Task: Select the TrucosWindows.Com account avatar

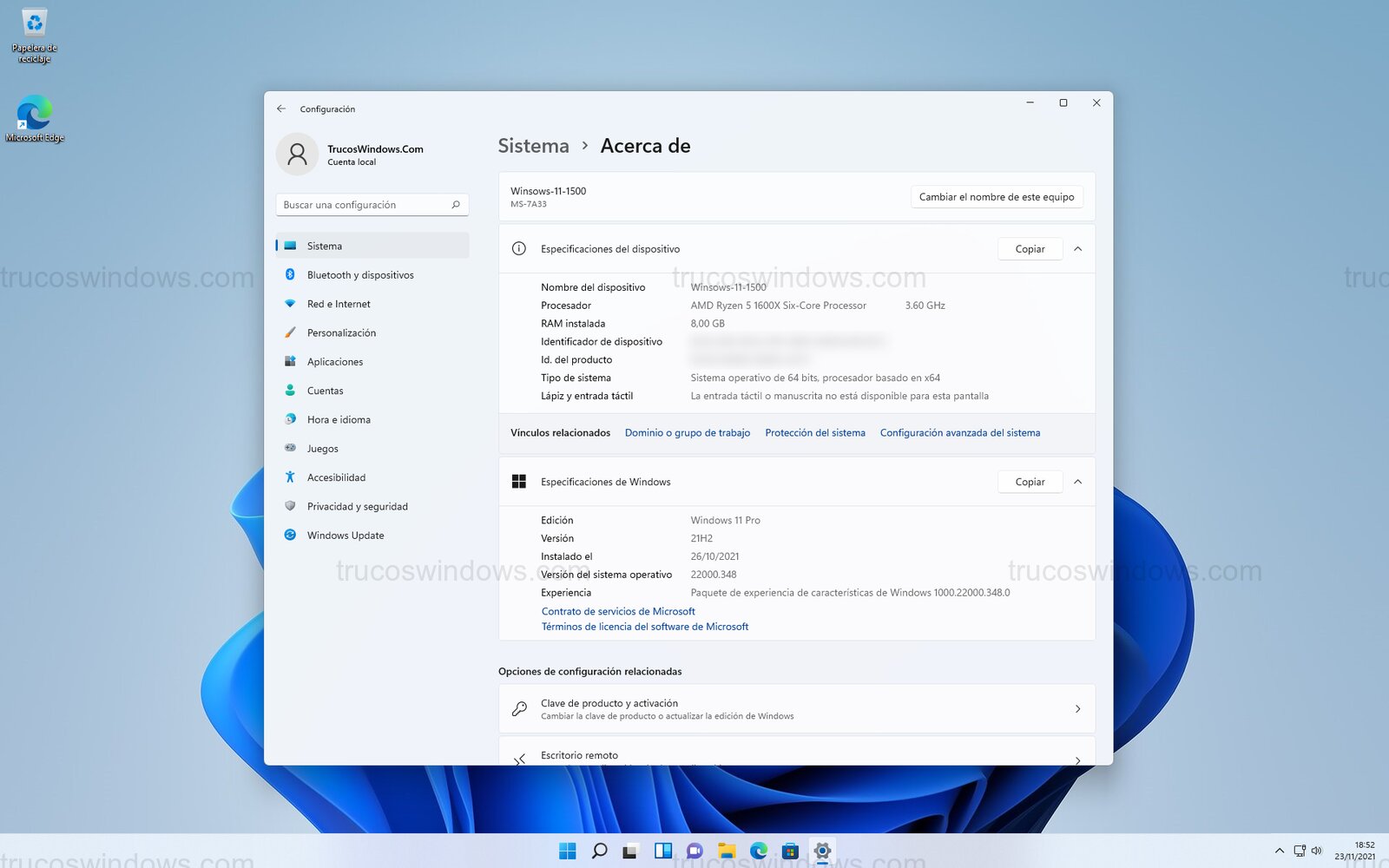Action: click(x=298, y=155)
